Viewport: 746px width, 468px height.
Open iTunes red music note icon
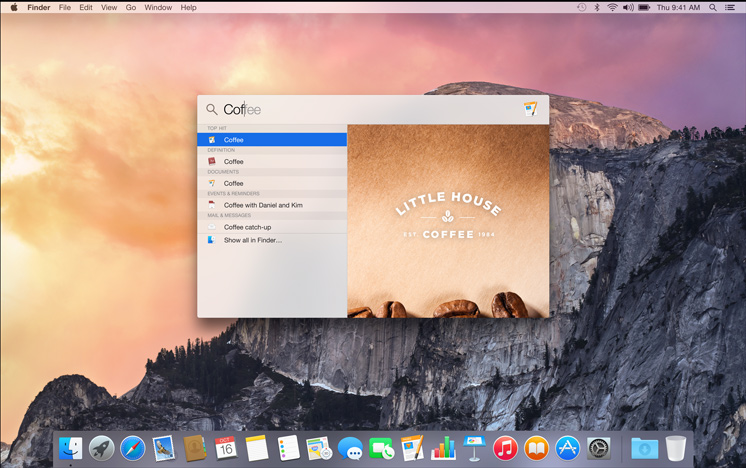click(505, 448)
